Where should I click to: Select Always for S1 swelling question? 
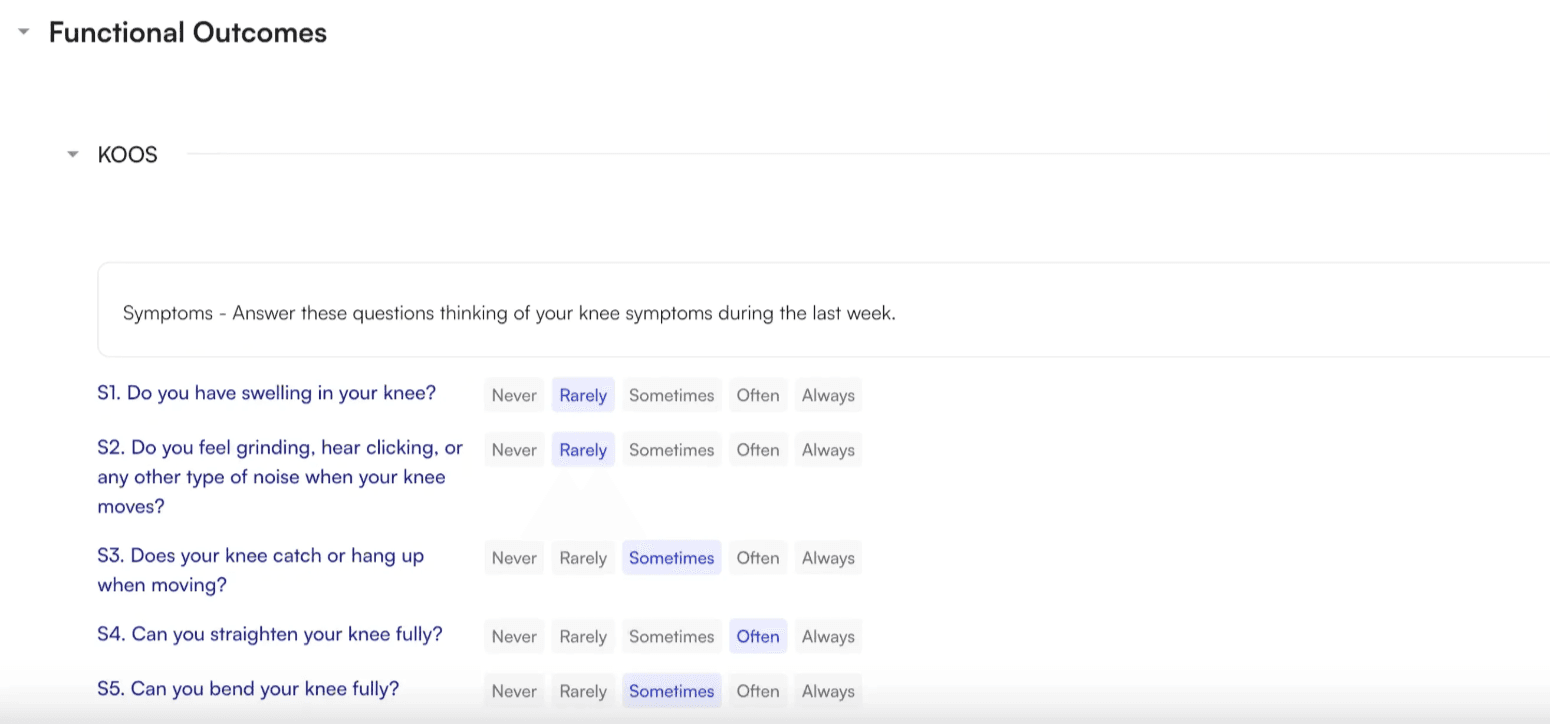[828, 395]
